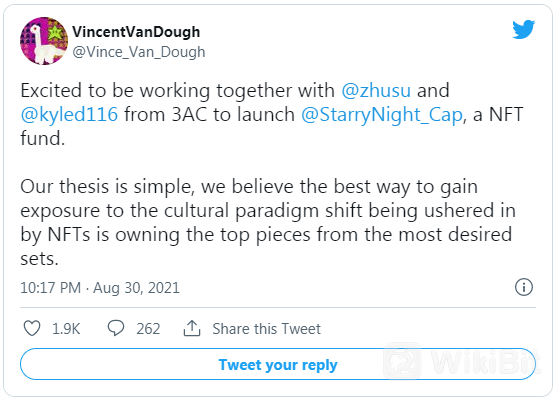556x398 pixels.
Task: Click the Twitter bird logo
Action: click(x=523, y=29)
